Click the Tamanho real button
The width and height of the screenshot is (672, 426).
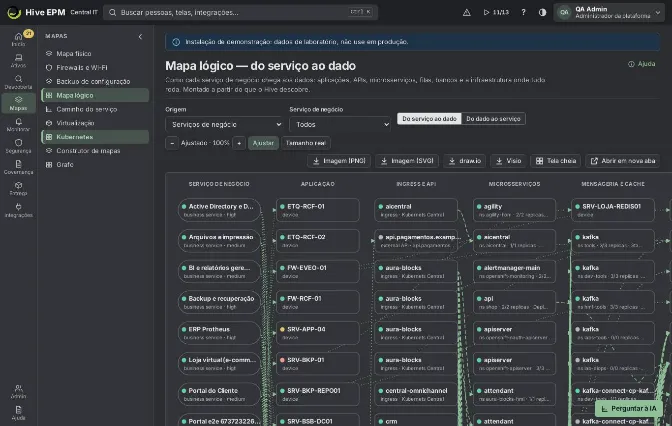(x=306, y=143)
